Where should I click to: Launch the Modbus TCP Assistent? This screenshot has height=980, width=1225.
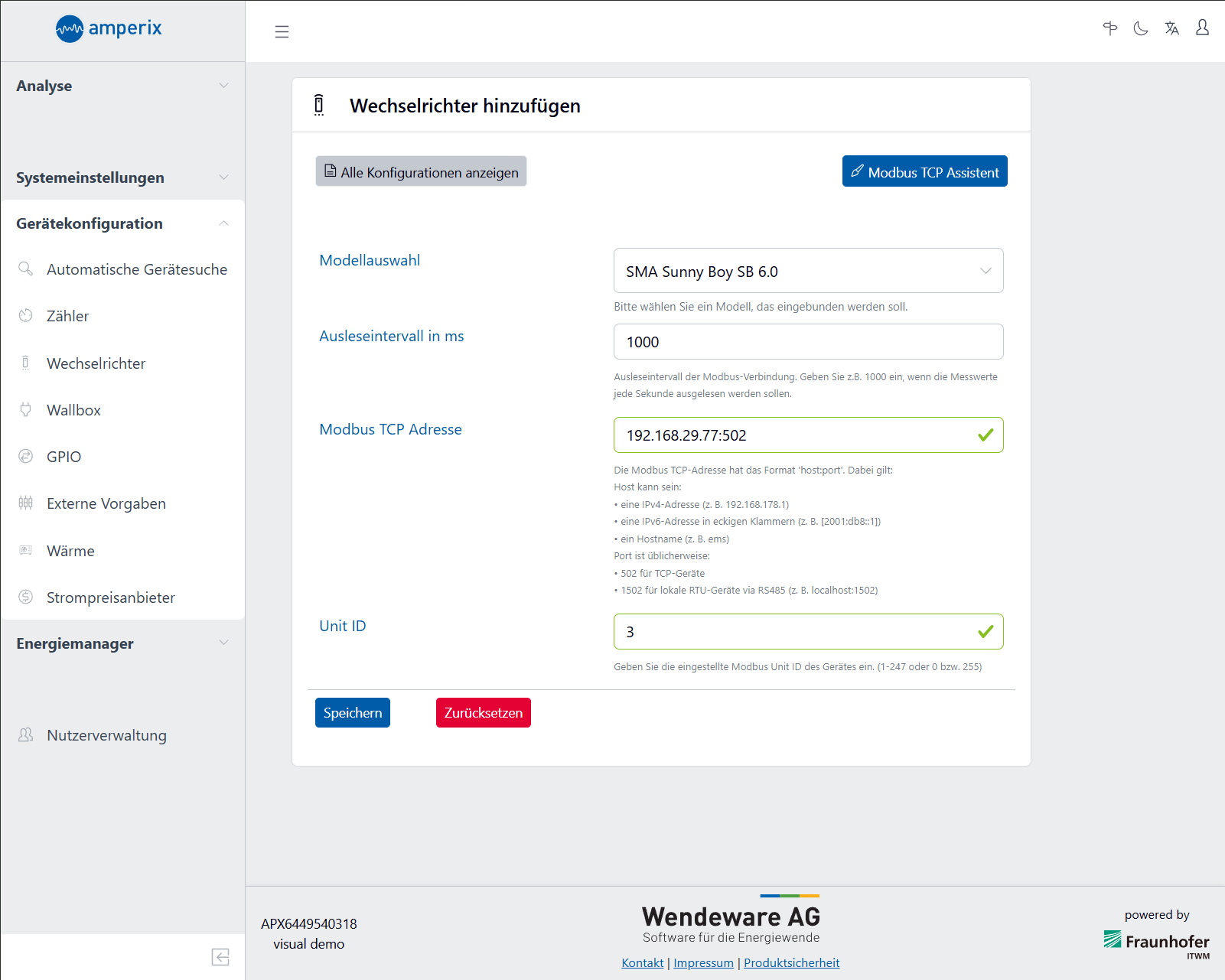(924, 172)
